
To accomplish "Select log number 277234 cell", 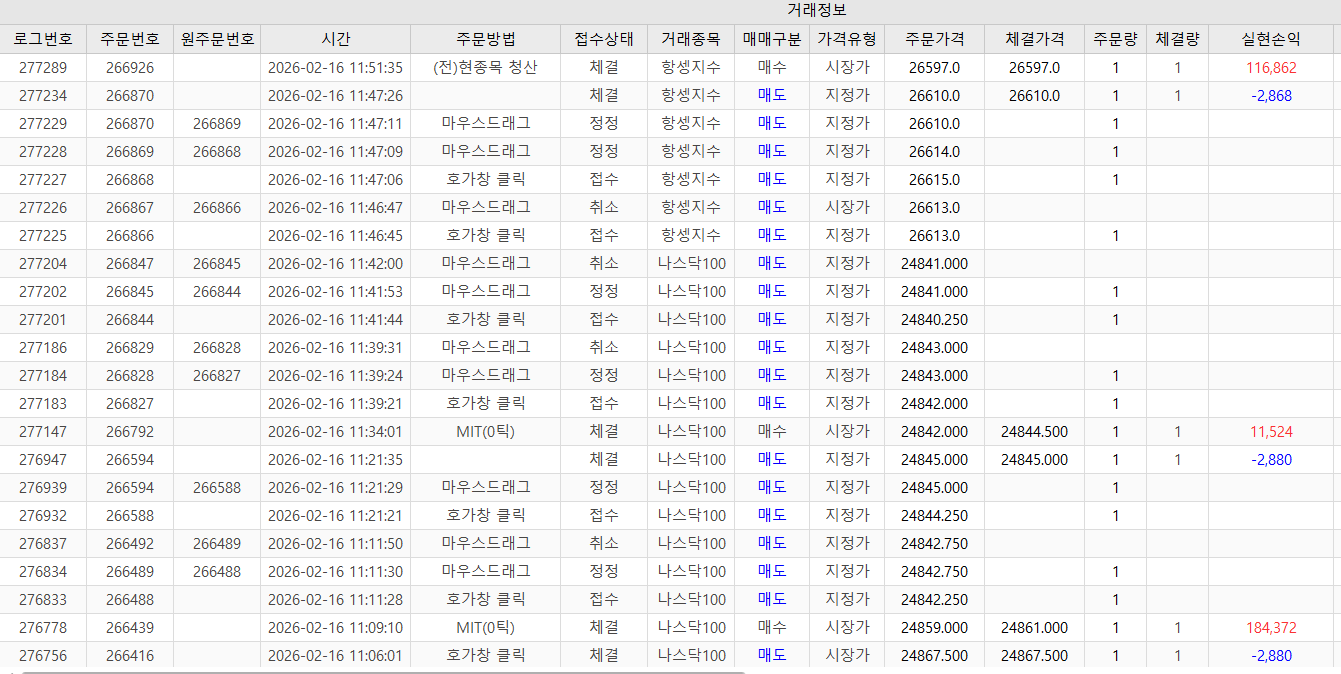I will (43, 96).
